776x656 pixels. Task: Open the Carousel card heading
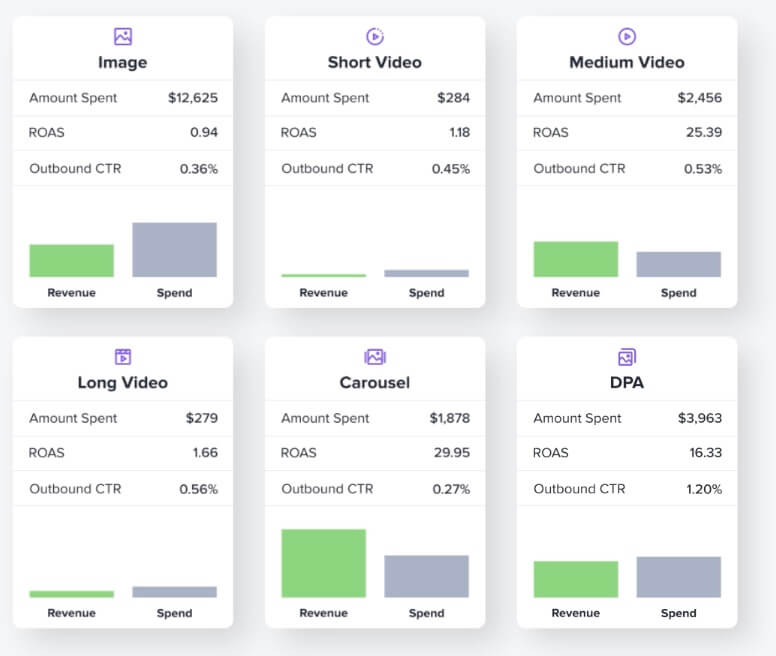pyautogui.click(x=375, y=382)
